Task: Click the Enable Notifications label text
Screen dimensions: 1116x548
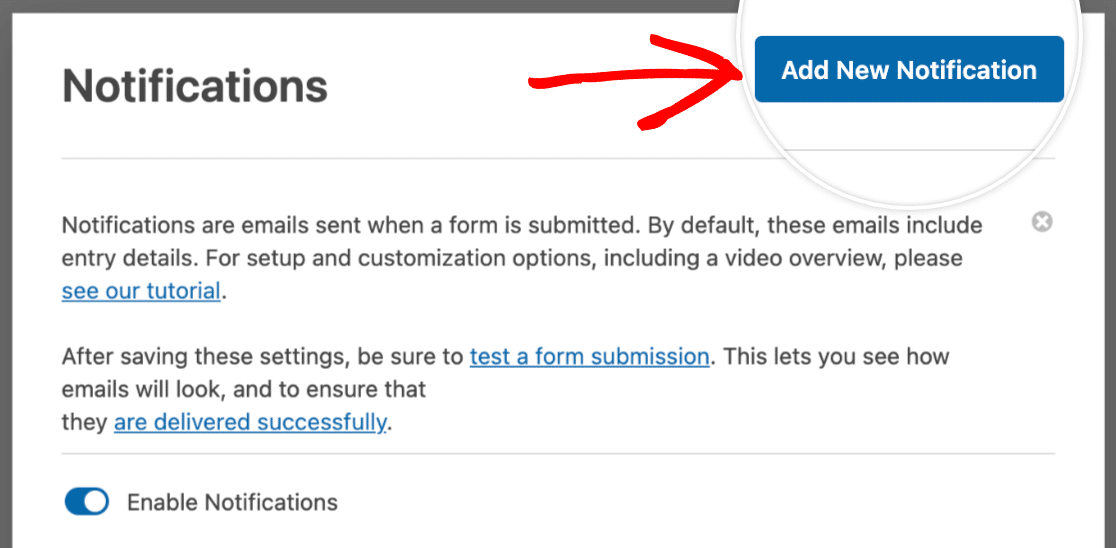Action: 232,502
